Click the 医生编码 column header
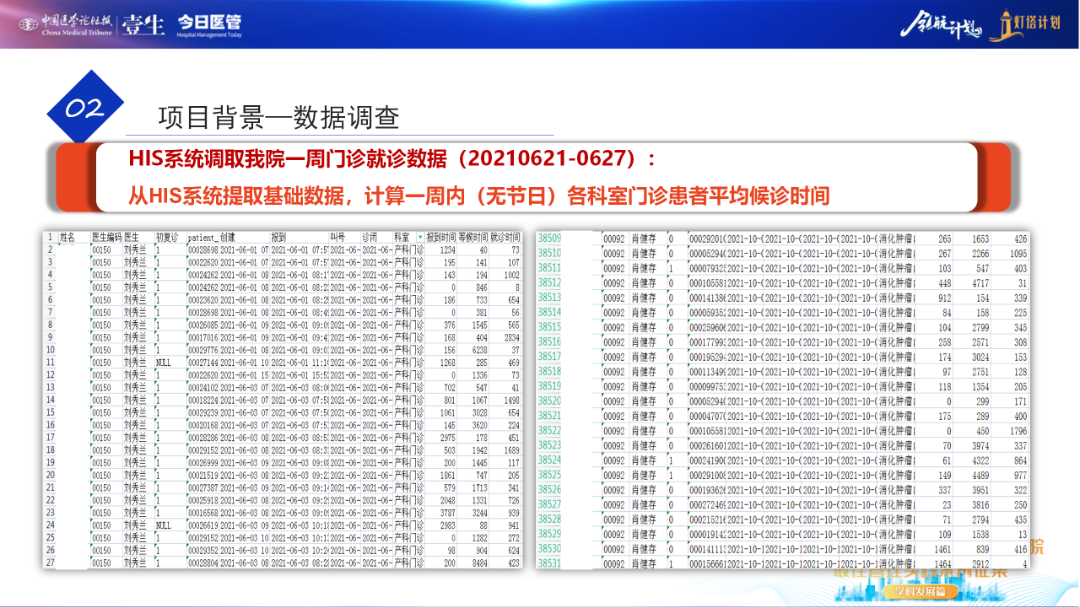 coord(106,238)
